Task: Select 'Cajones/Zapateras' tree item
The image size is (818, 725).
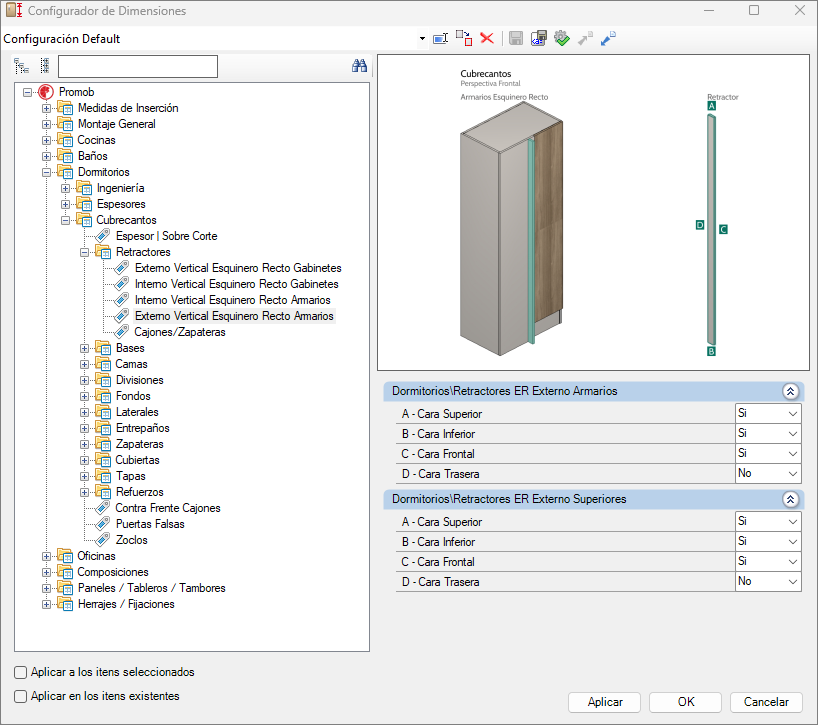Action: click(180, 332)
